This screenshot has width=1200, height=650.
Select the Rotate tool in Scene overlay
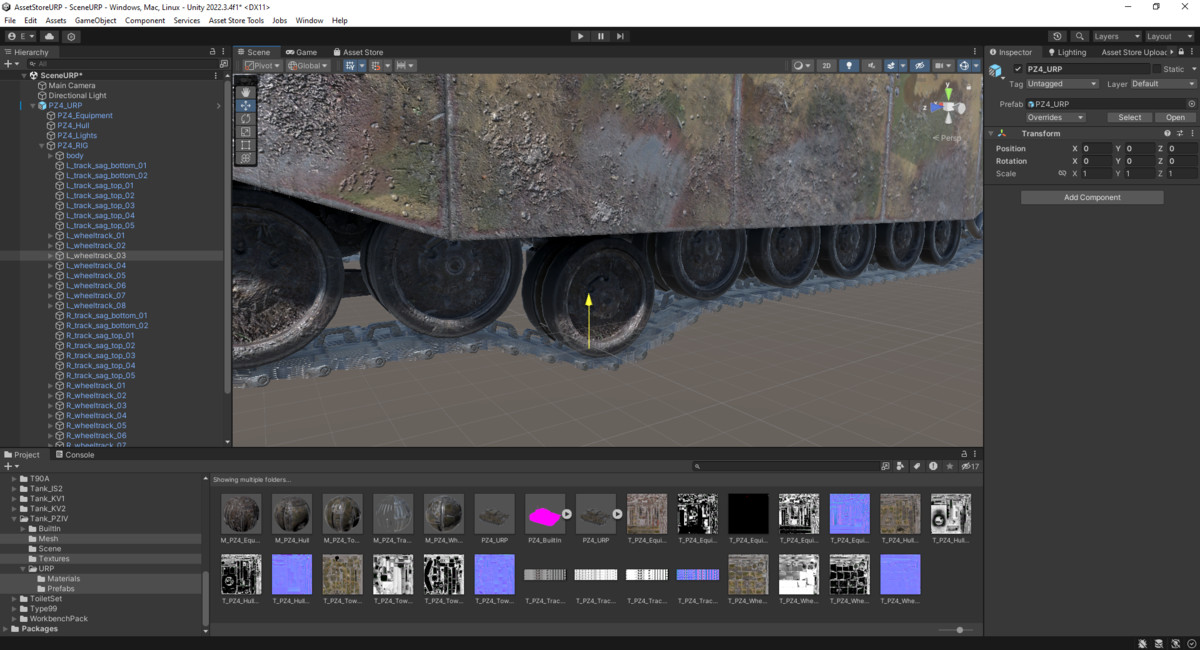pos(246,118)
